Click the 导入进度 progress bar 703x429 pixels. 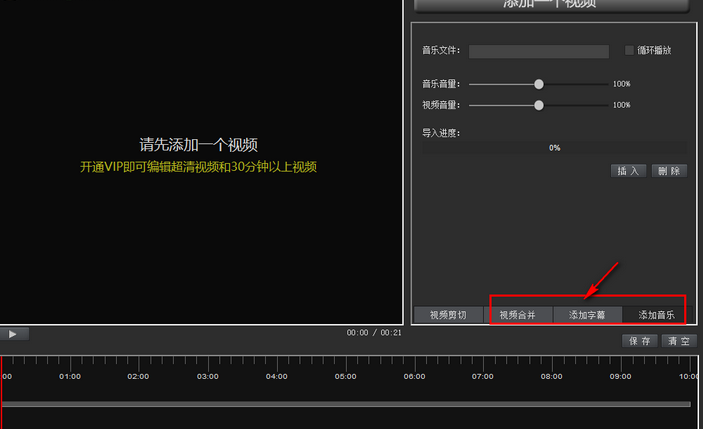[554, 148]
